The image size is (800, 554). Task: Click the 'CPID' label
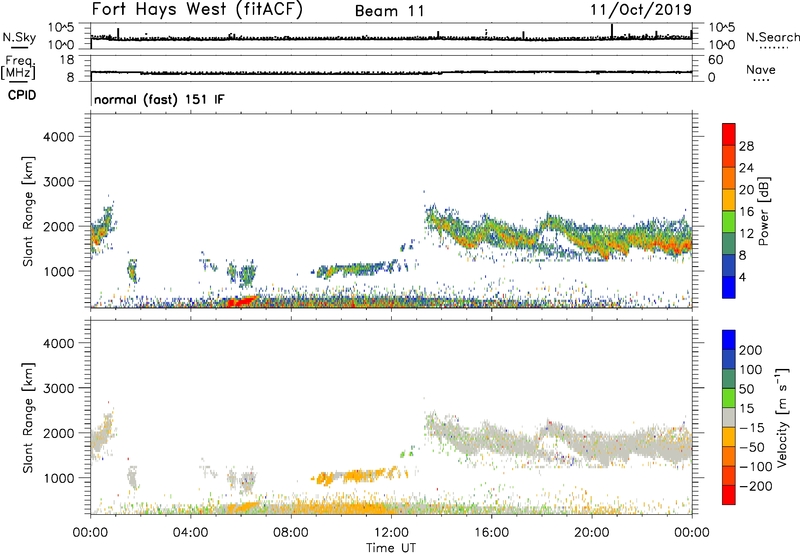[x=22, y=95]
